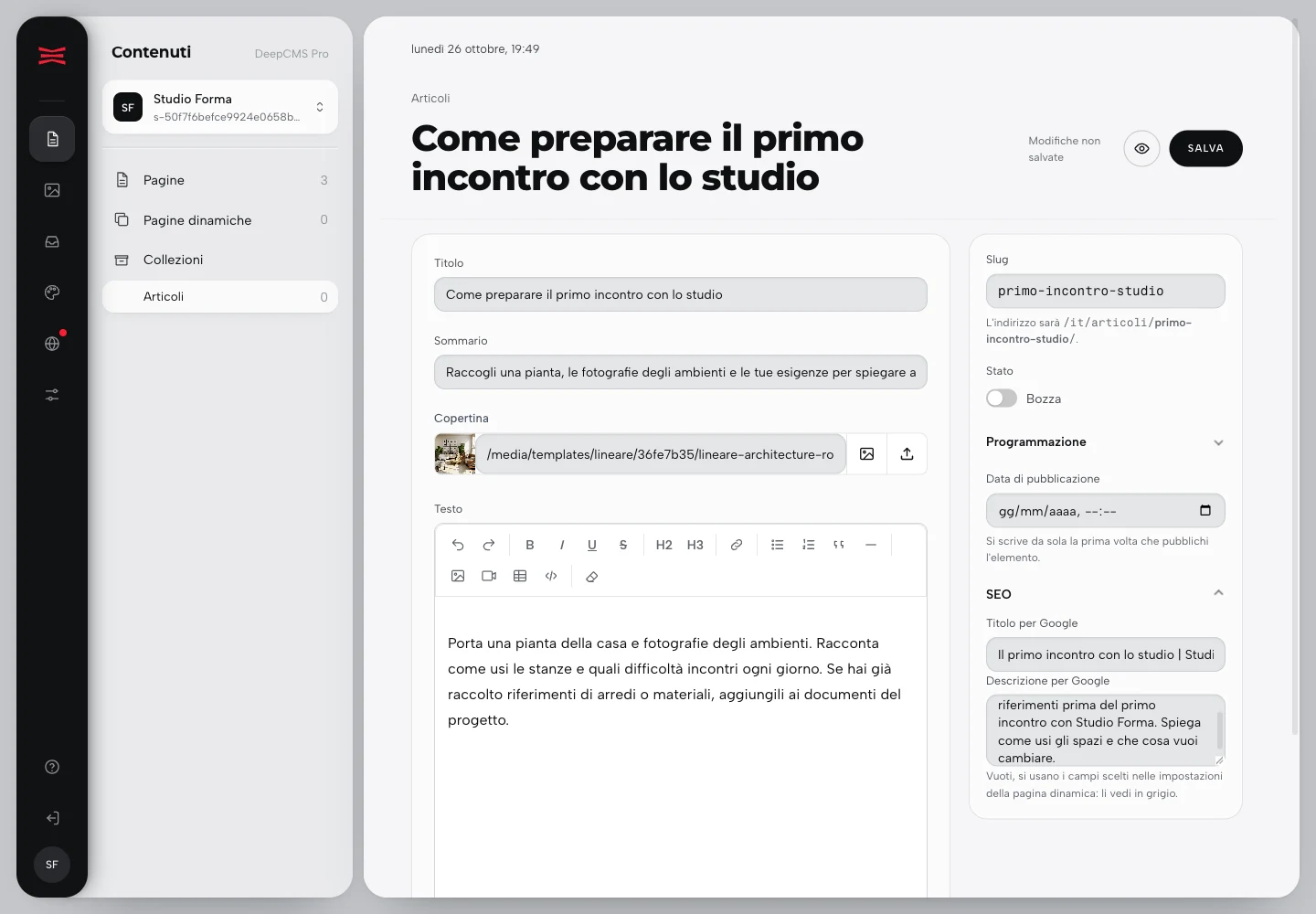Image resolution: width=1316 pixels, height=914 pixels.
Task: Insert code block with the code icon
Action: pos(551,576)
